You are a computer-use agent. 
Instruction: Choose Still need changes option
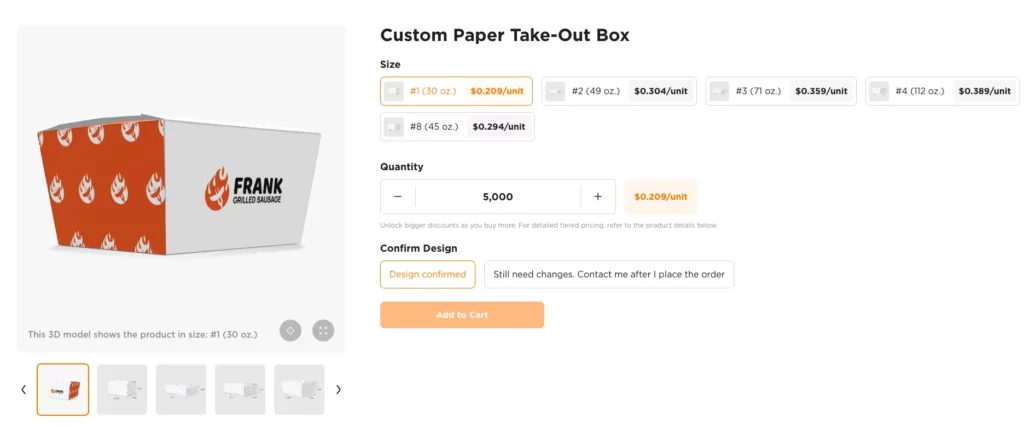click(609, 274)
